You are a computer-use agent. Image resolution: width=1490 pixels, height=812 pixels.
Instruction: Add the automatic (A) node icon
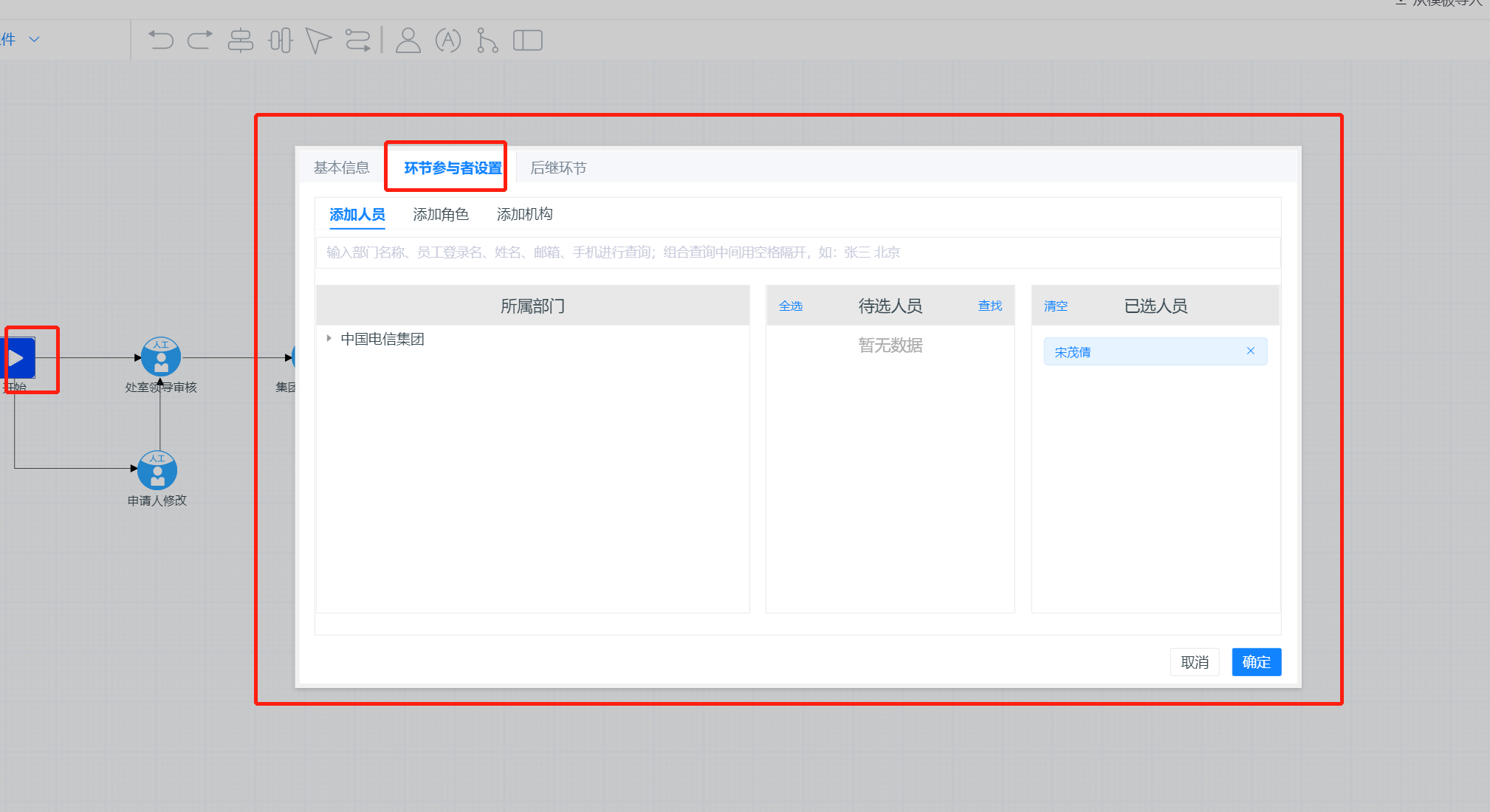pos(448,40)
